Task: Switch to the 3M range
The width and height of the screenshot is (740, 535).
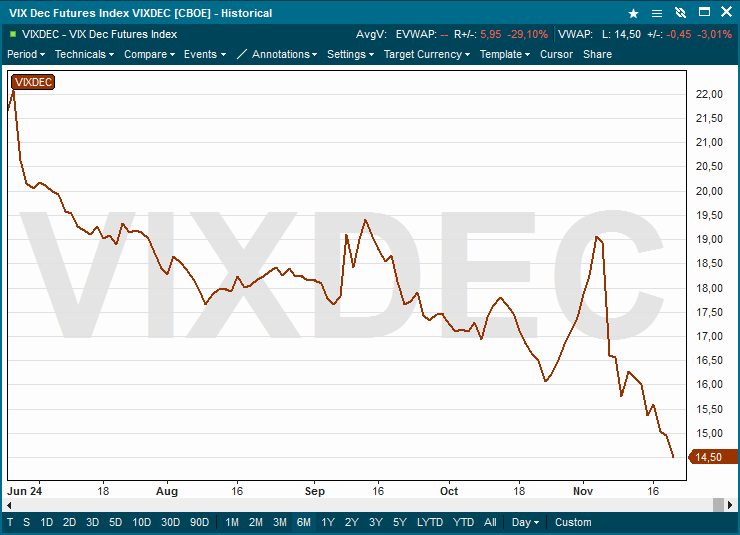Action: pyautogui.click(x=280, y=522)
